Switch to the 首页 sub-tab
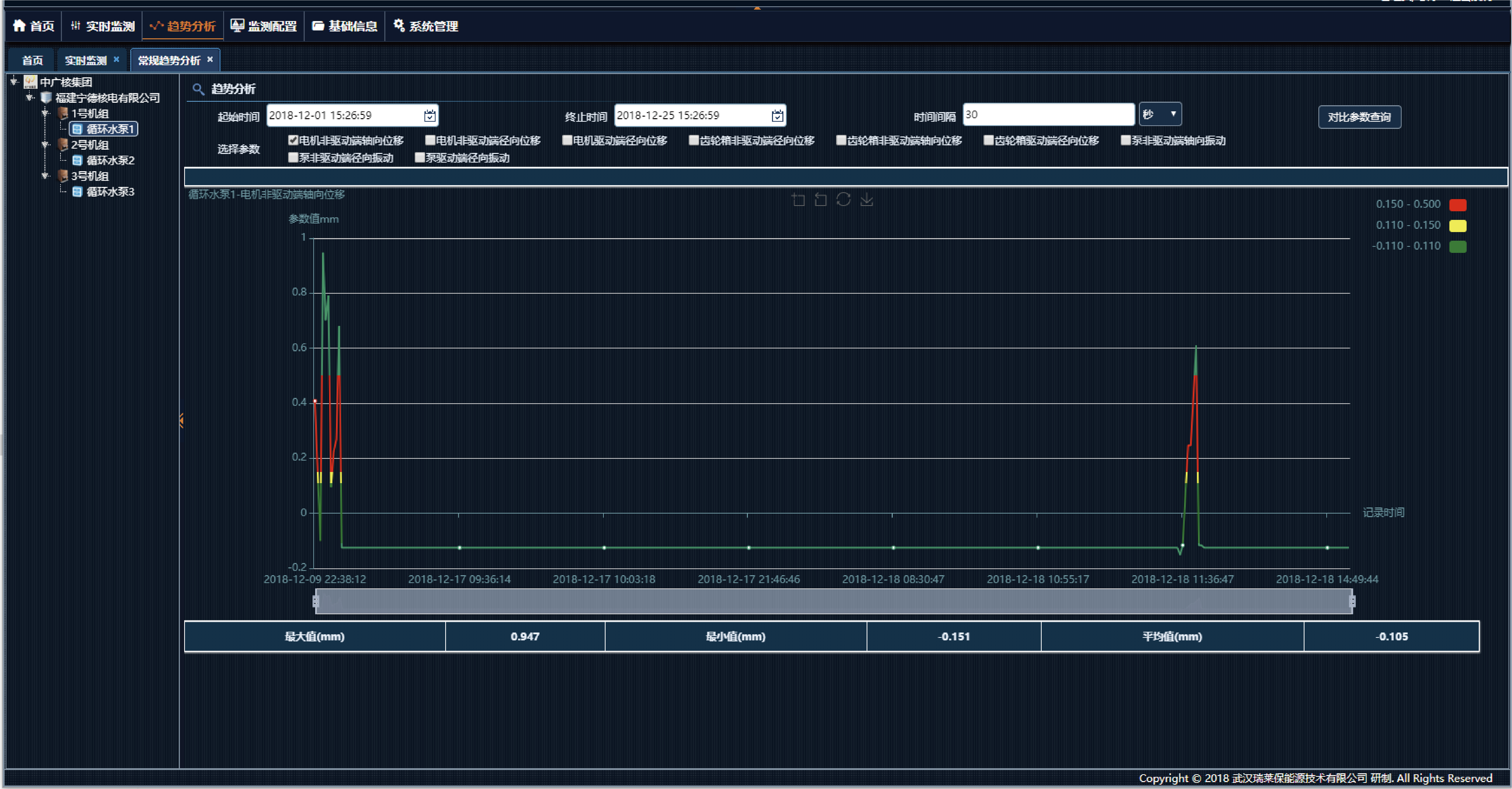This screenshot has height=789, width=1512. click(32, 60)
